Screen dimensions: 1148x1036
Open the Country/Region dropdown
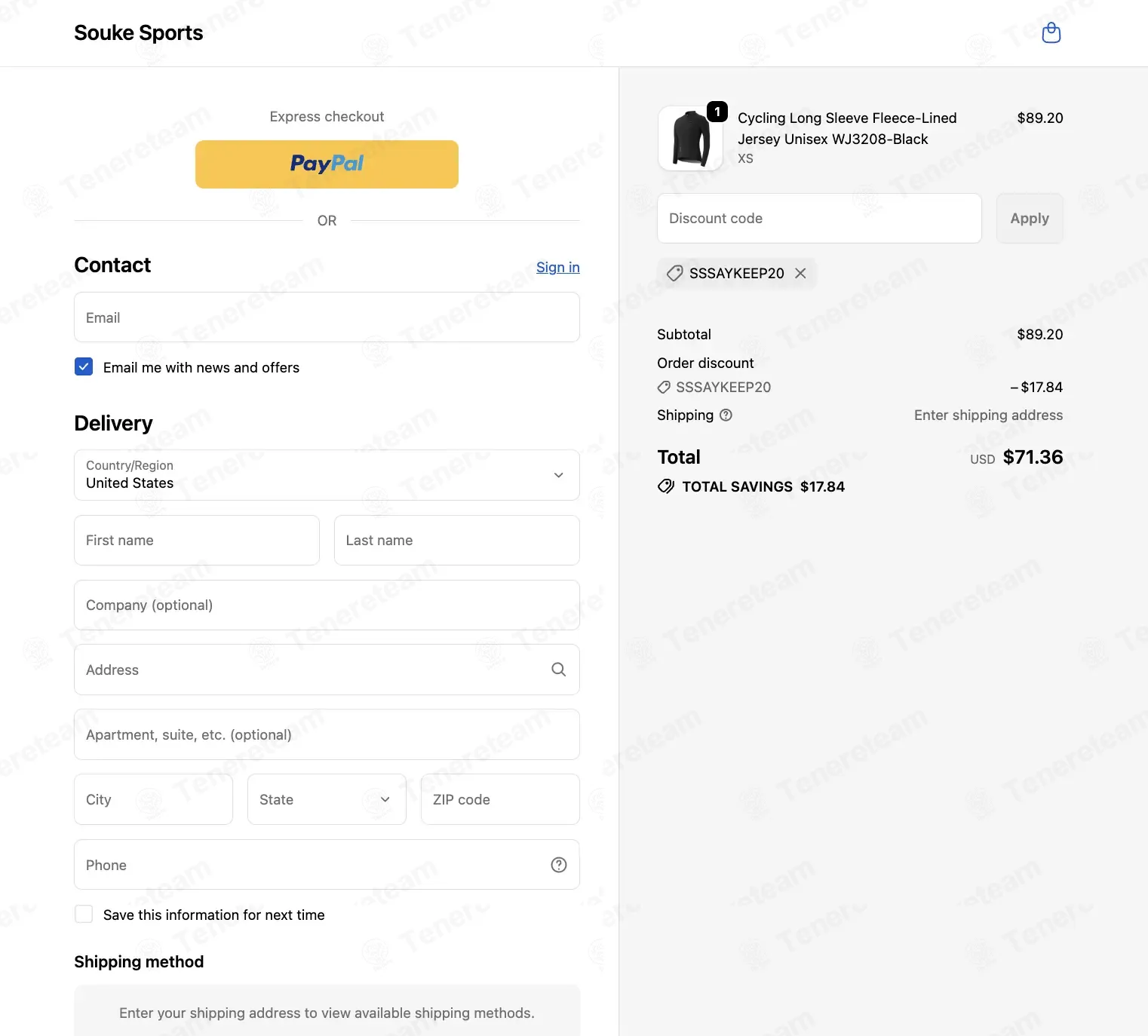(x=327, y=475)
